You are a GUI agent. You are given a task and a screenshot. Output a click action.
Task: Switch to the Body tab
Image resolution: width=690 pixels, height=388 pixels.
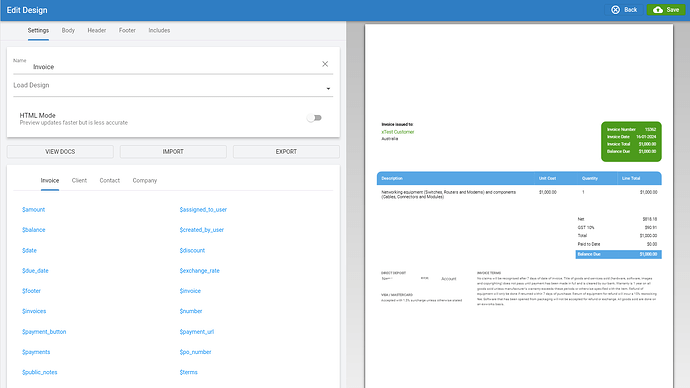click(68, 30)
